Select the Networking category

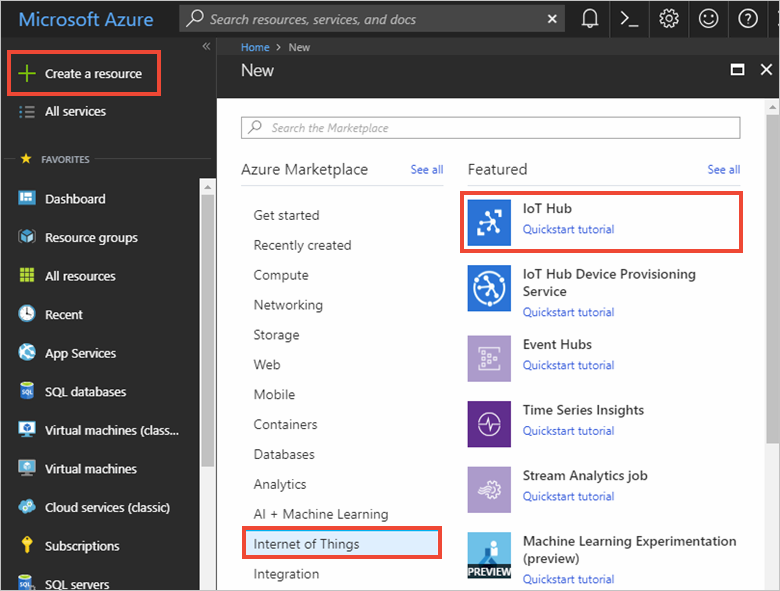point(288,305)
